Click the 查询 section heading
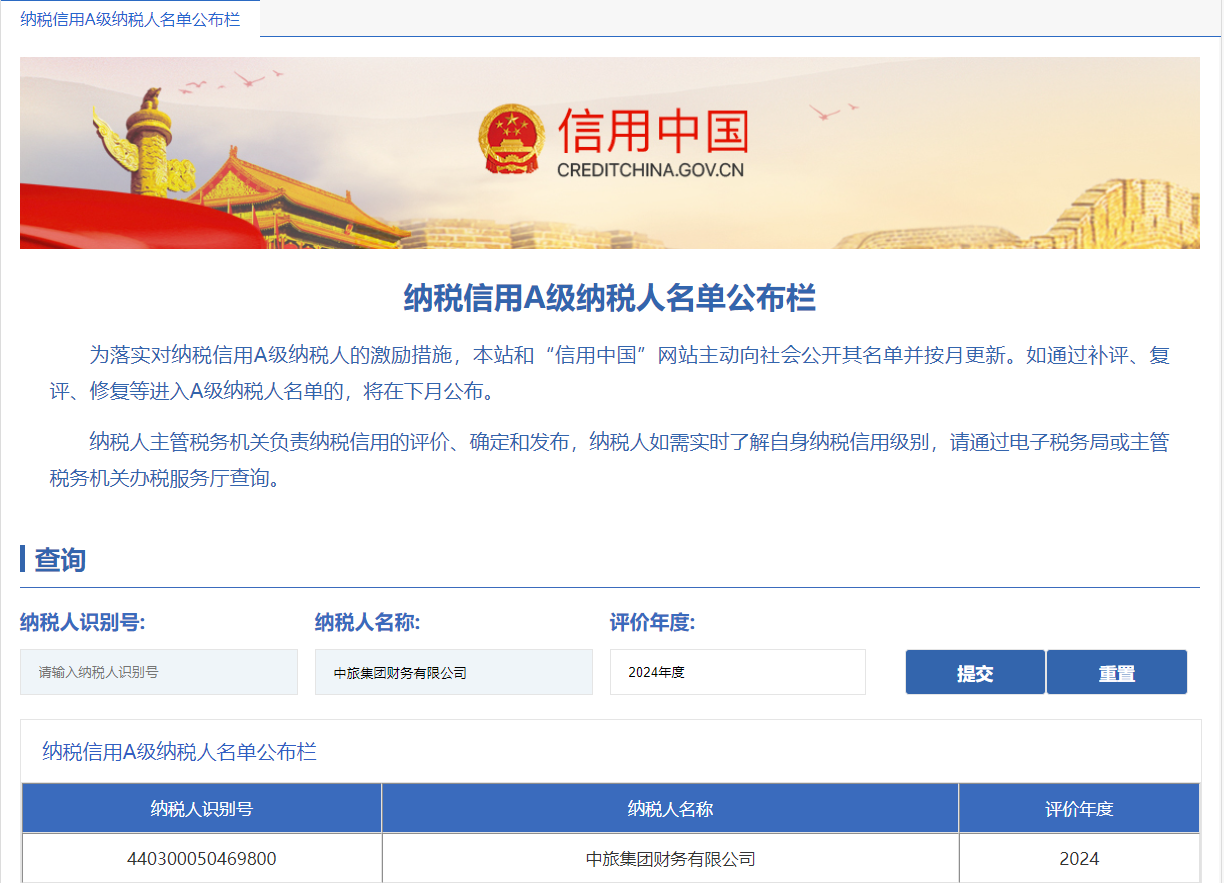 tap(60, 560)
